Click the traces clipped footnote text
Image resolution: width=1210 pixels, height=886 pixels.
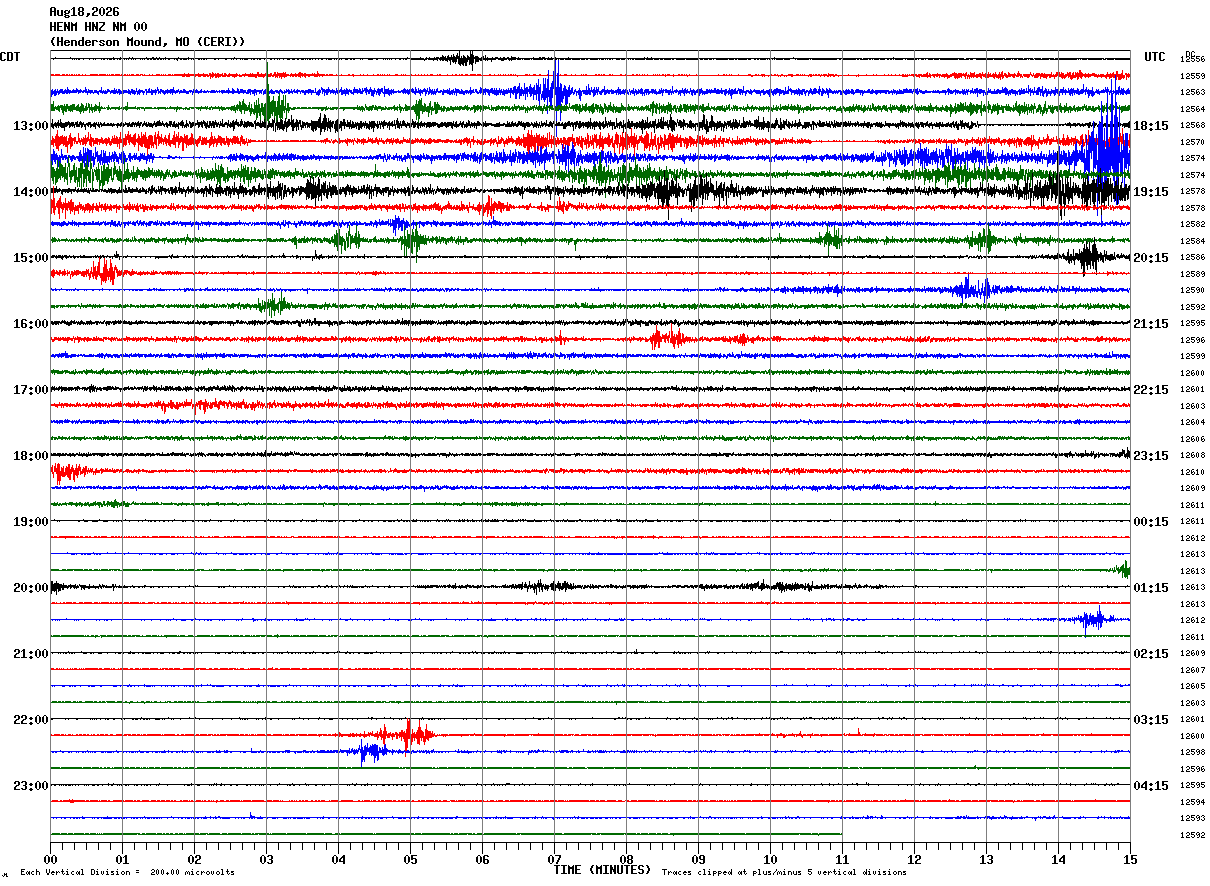tap(784, 872)
